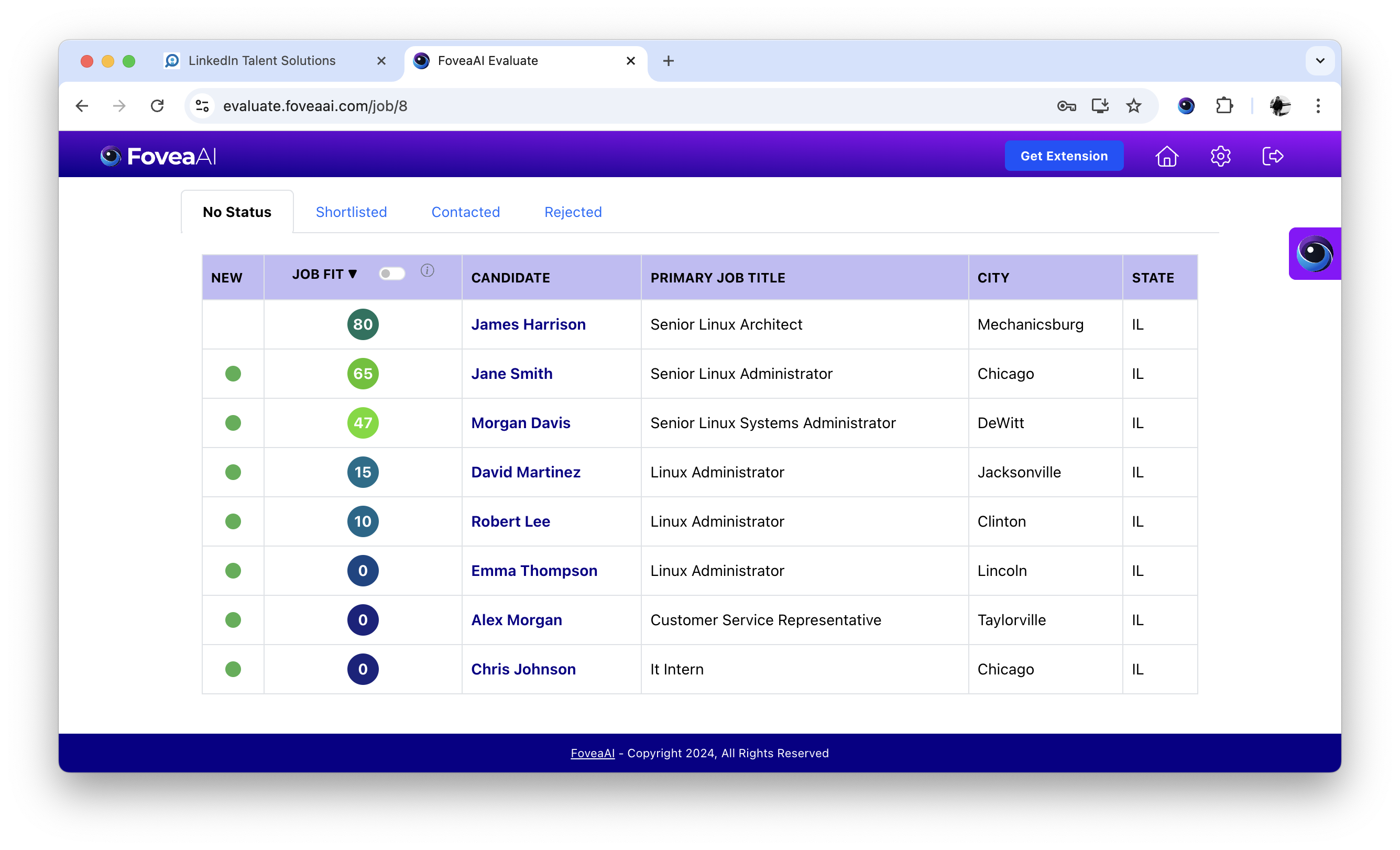Click on James Harrison candidate link

528,324
